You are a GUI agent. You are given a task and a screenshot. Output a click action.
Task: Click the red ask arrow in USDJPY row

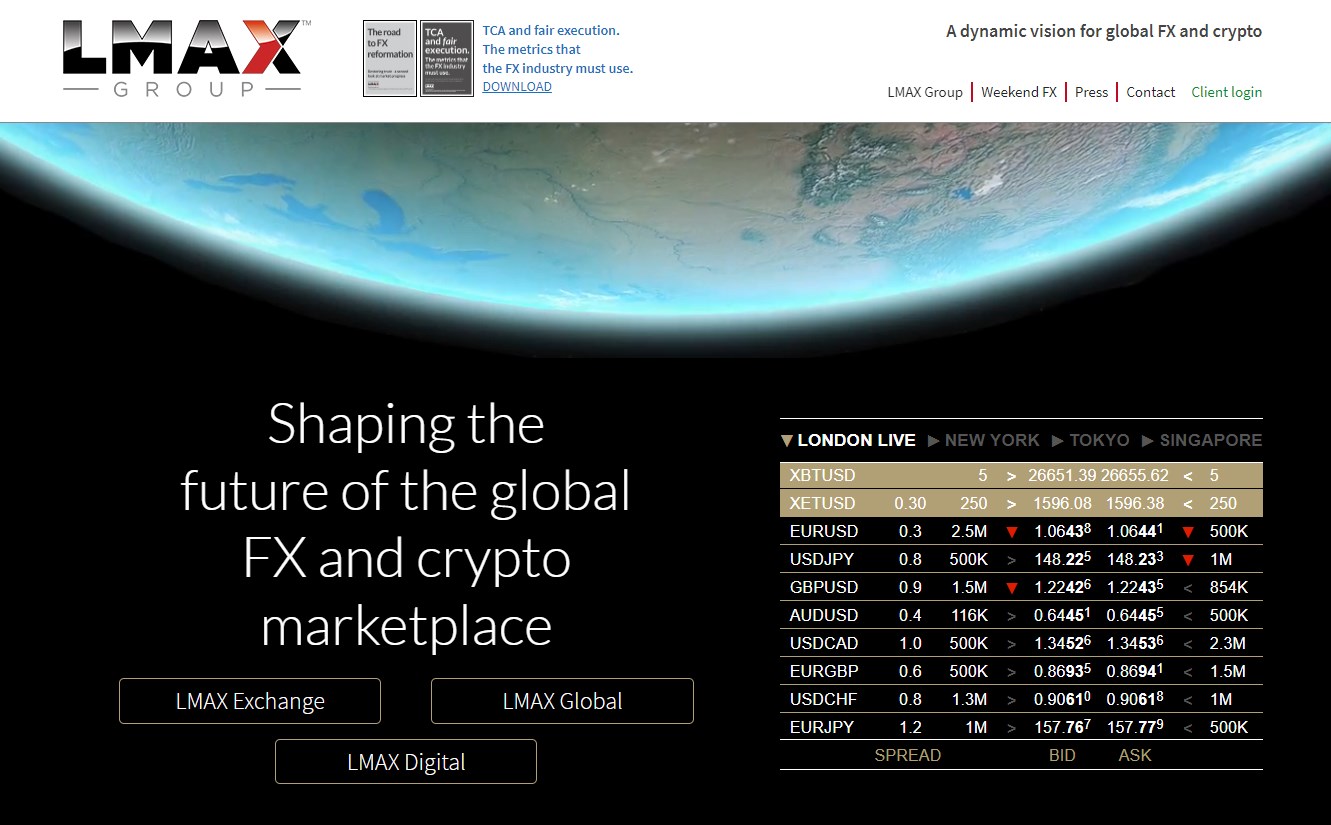click(1188, 560)
